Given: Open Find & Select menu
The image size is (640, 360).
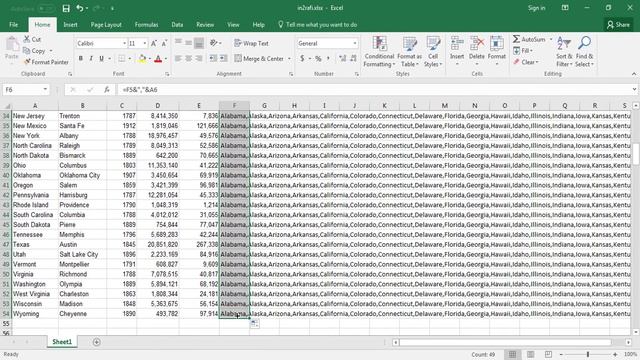Looking at the screenshot, I should pos(584,52).
